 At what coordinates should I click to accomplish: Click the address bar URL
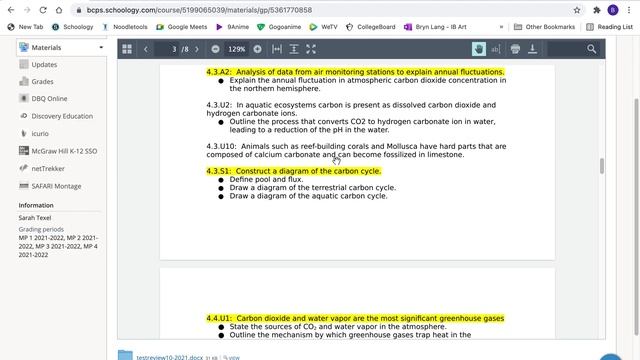click(x=199, y=10)
